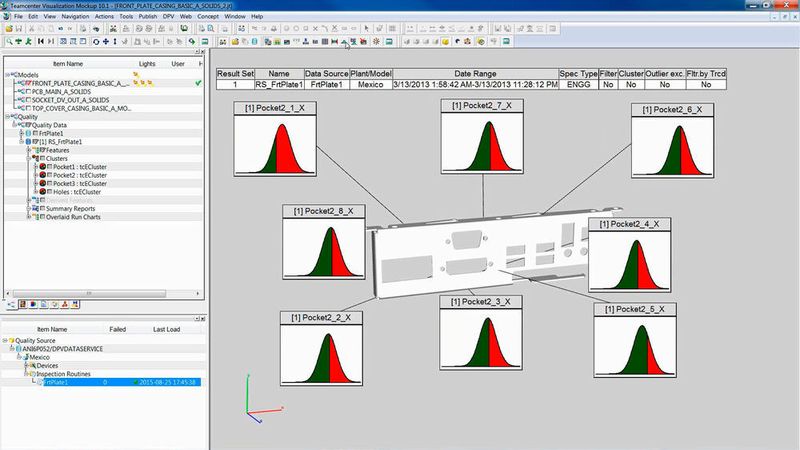Viewport: 800px width, 450px height.
Task: Click the blue sphere panel tab icon
Action: click(x=33, y=305)
